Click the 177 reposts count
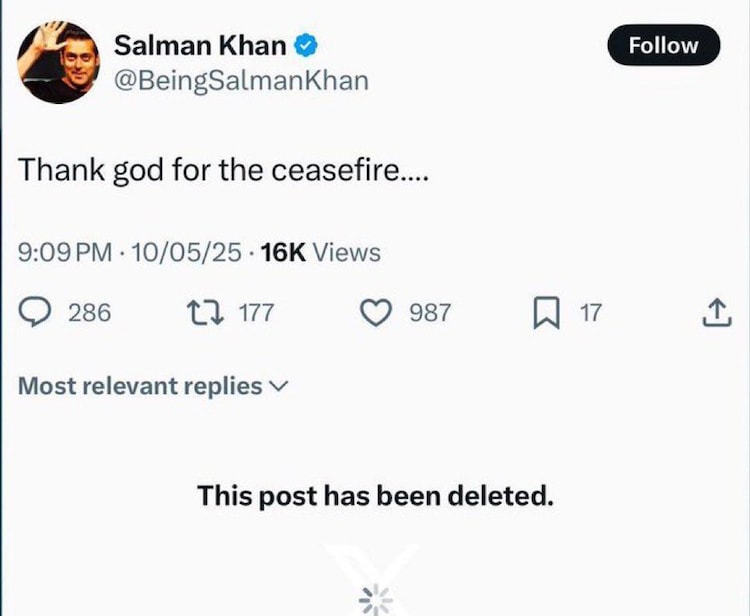This screenshot has width=750, height=616. click(x=256, y=313)
